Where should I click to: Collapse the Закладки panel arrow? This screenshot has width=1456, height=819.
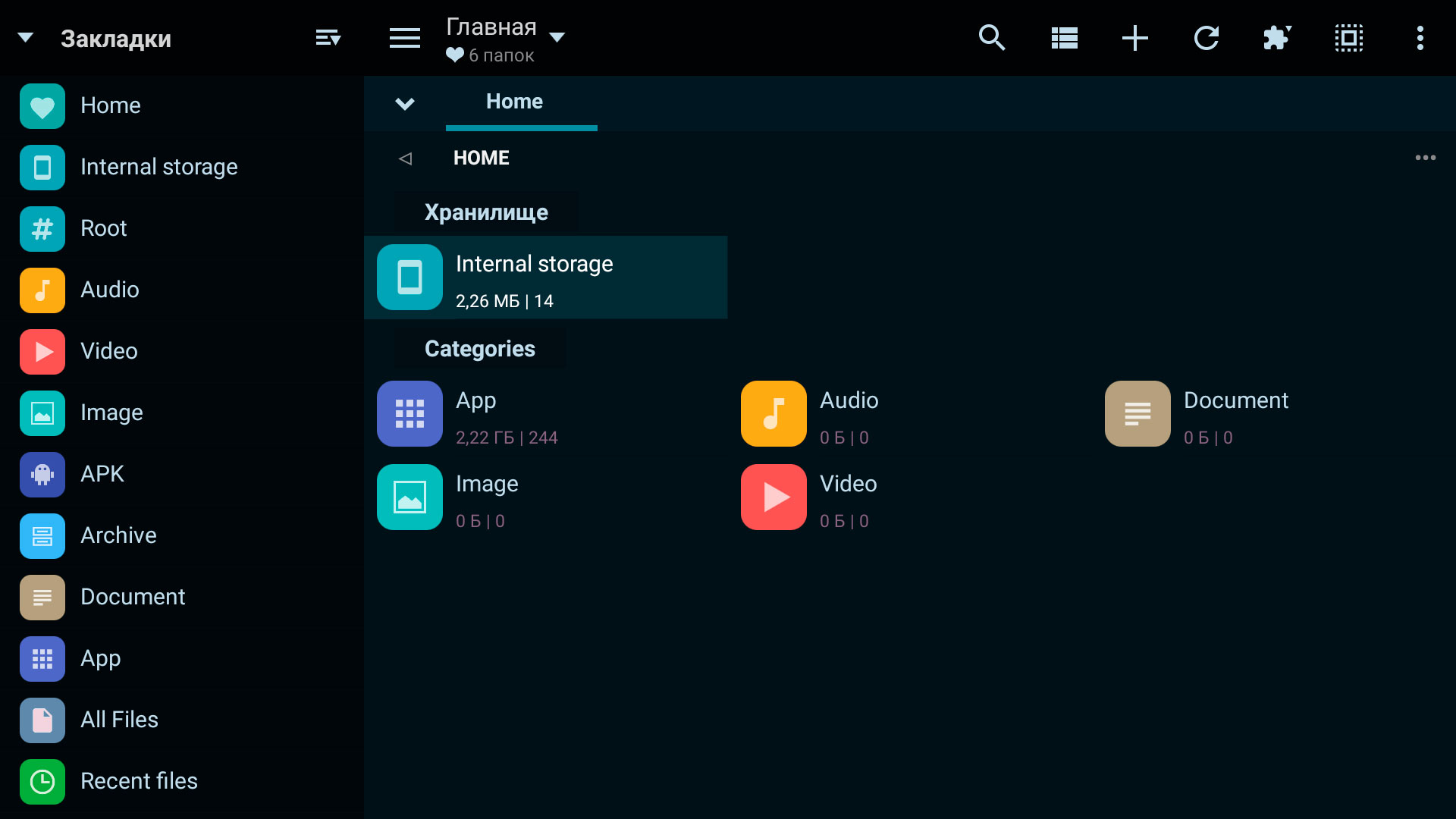coord(26,38)
